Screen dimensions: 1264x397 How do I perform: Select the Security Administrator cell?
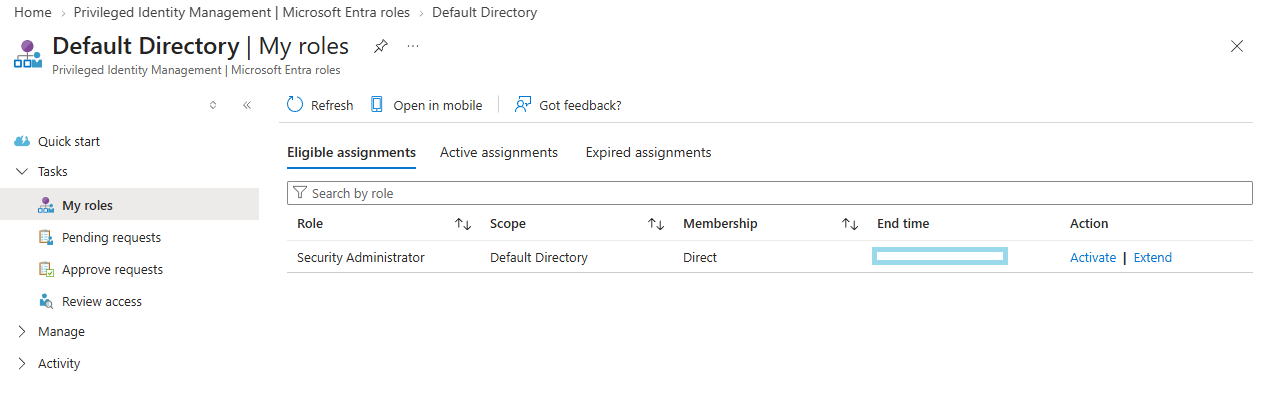point(361,257)
